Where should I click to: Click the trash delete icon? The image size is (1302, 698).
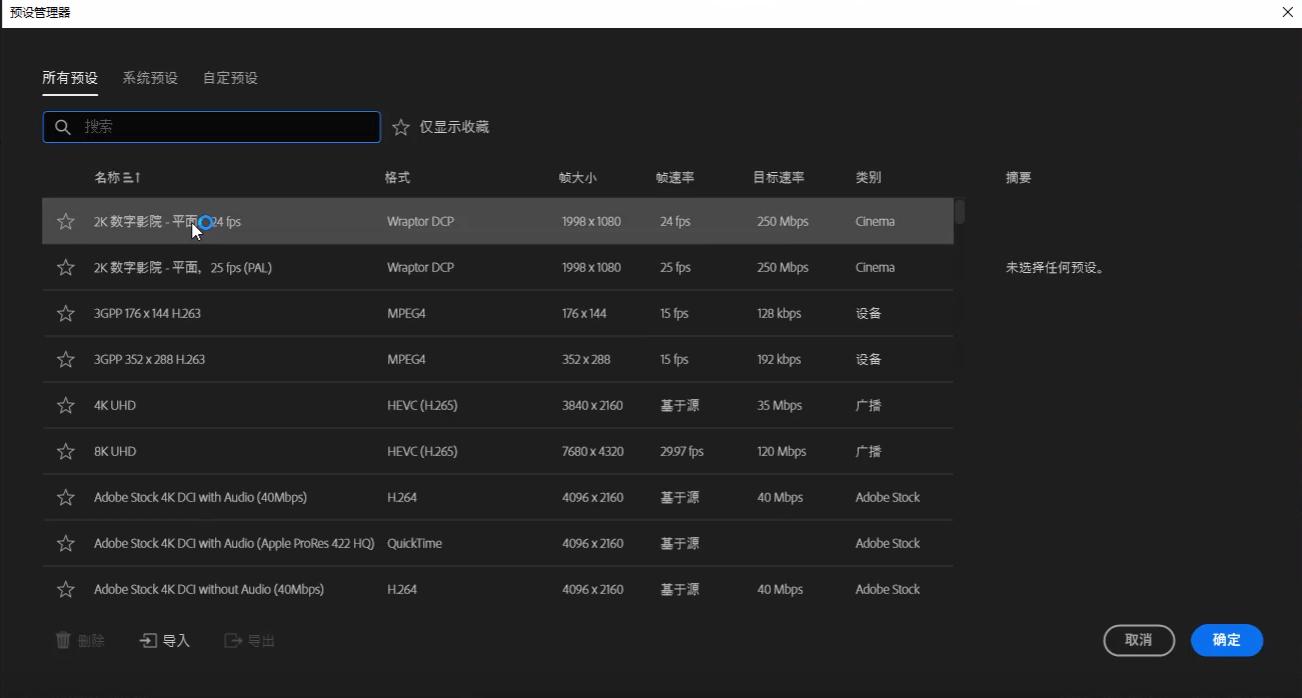coord(62,640)
